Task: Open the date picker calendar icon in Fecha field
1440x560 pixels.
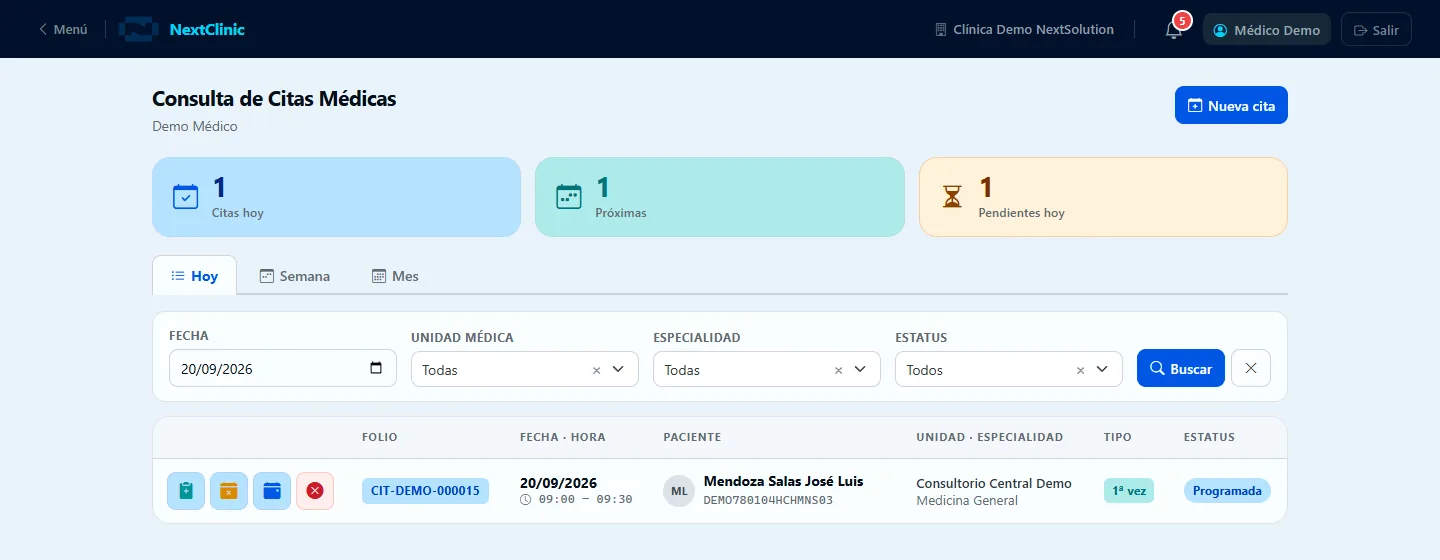Action: [x=376, y=368]
